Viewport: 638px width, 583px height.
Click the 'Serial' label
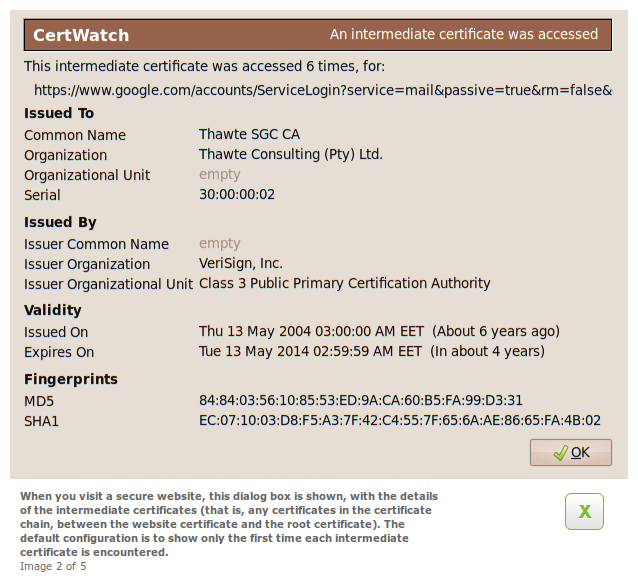point(42,195)
